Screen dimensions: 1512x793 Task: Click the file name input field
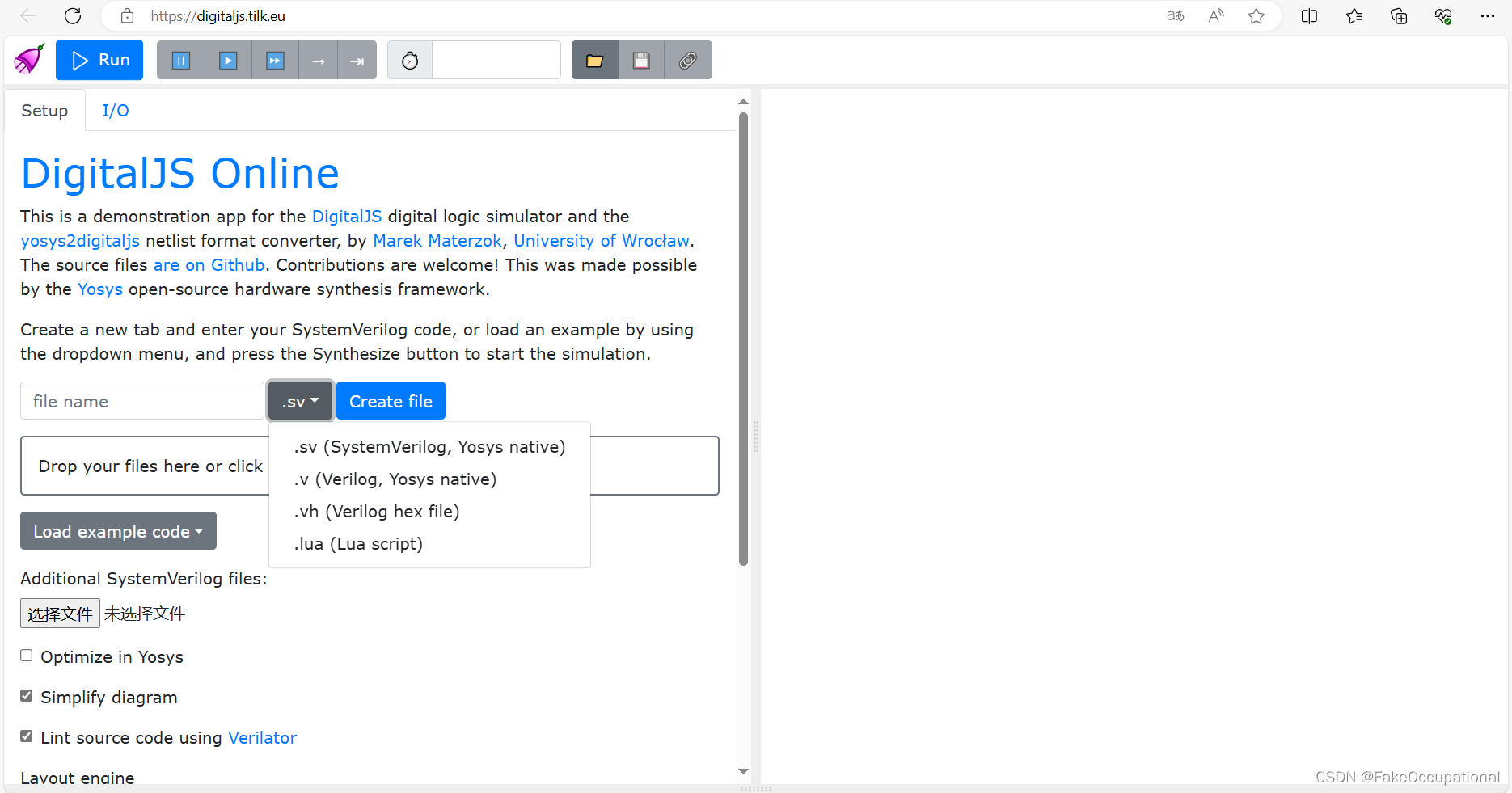click(142, 401)
